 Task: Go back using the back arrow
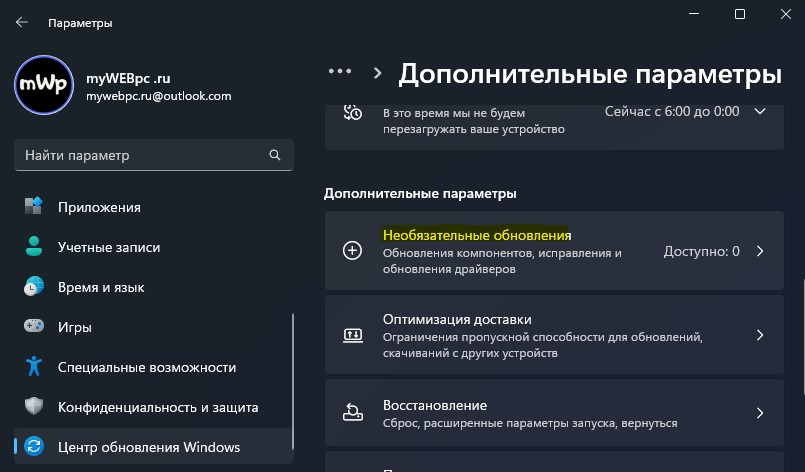click(x=22, y=22)
